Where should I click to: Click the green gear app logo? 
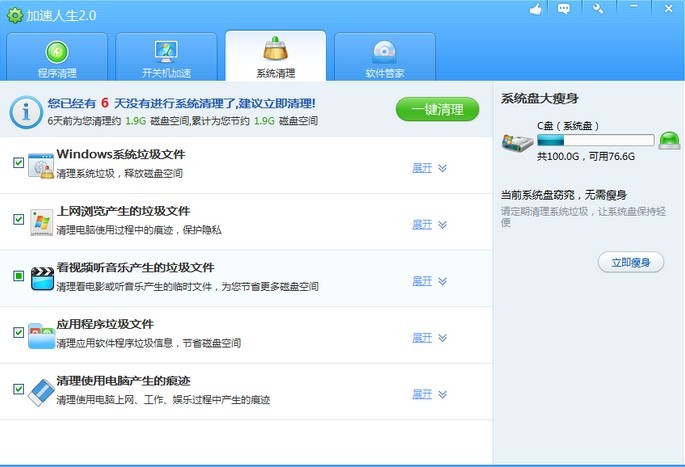pyautogui.click(x=15, y=16)
